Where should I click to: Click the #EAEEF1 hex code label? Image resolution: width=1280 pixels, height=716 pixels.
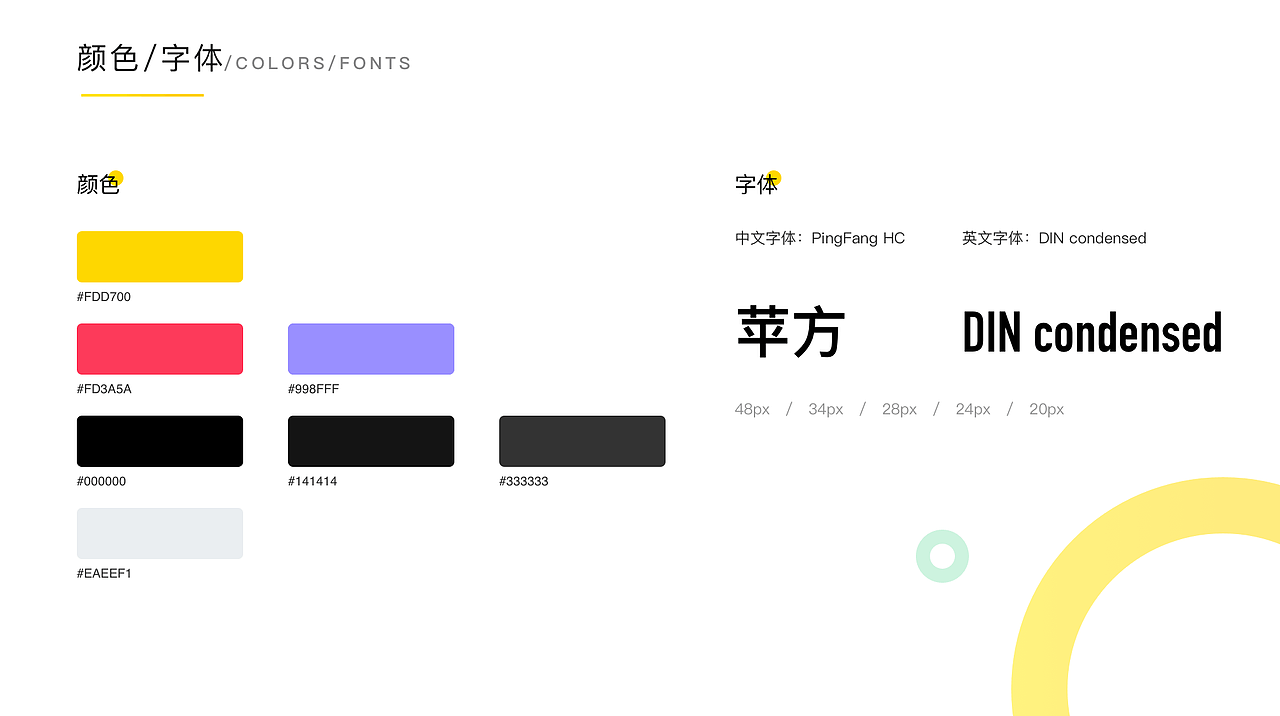104,573
